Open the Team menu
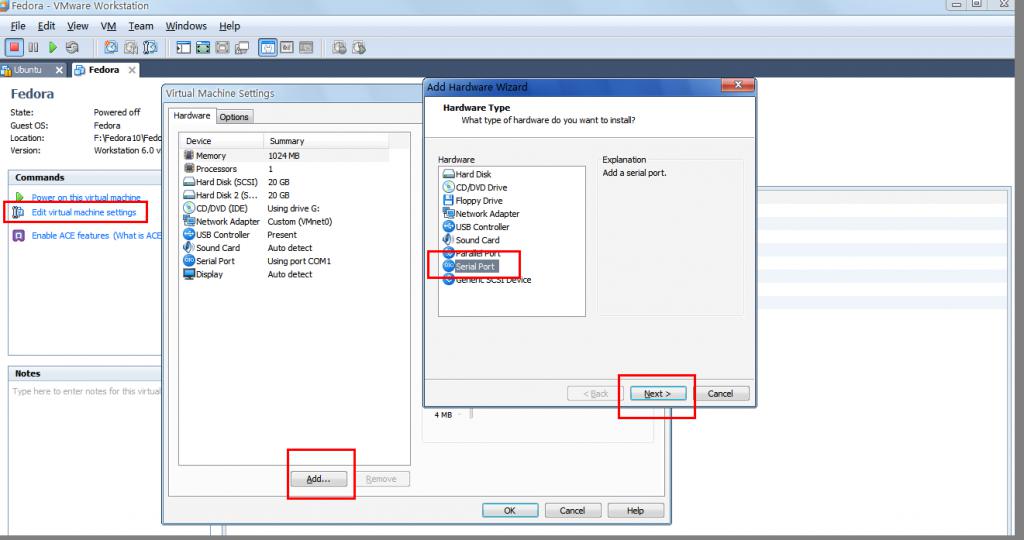1024x540 pixels. tap(141, 26)
